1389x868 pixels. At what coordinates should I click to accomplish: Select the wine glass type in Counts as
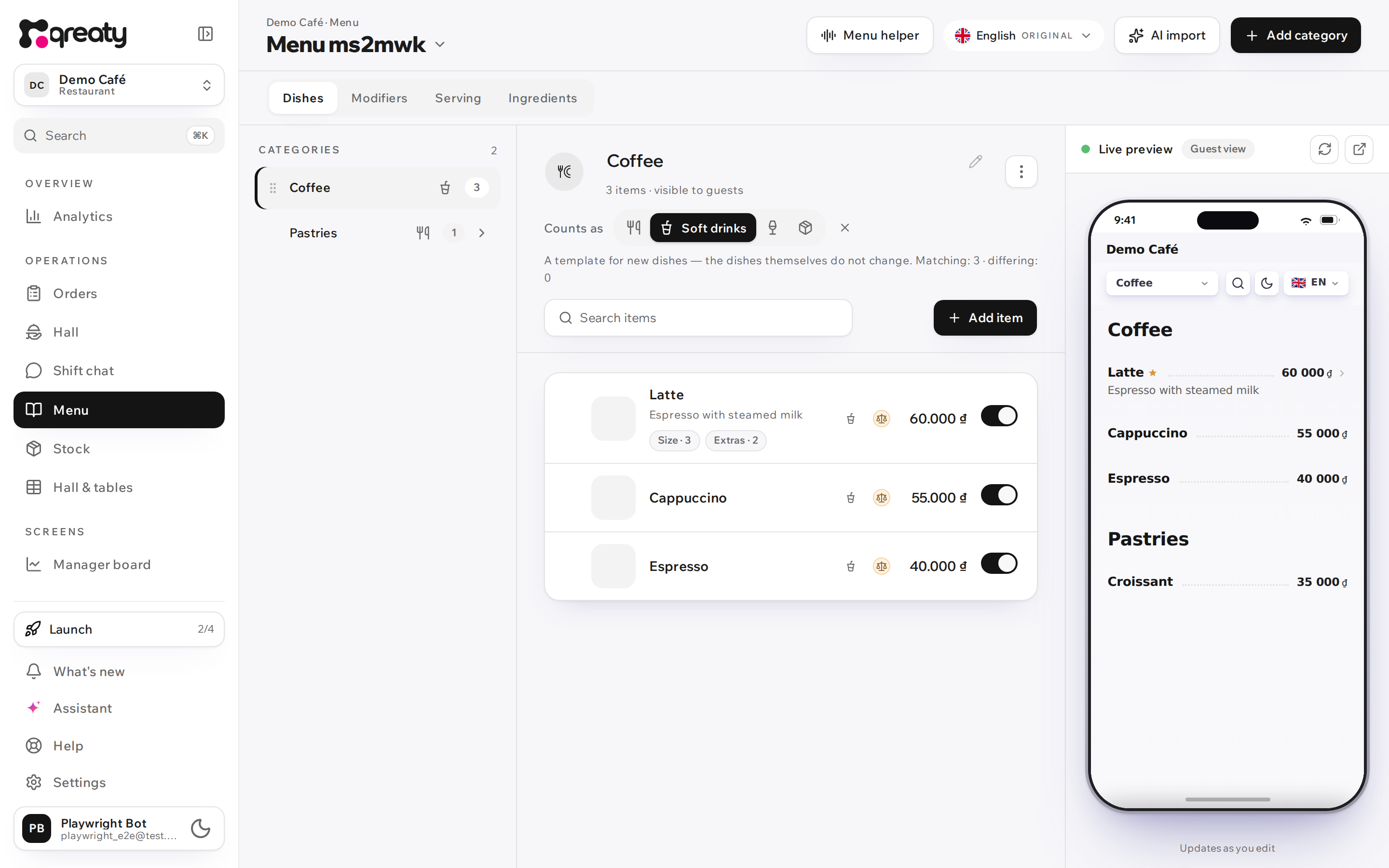[x=773, y=228]
